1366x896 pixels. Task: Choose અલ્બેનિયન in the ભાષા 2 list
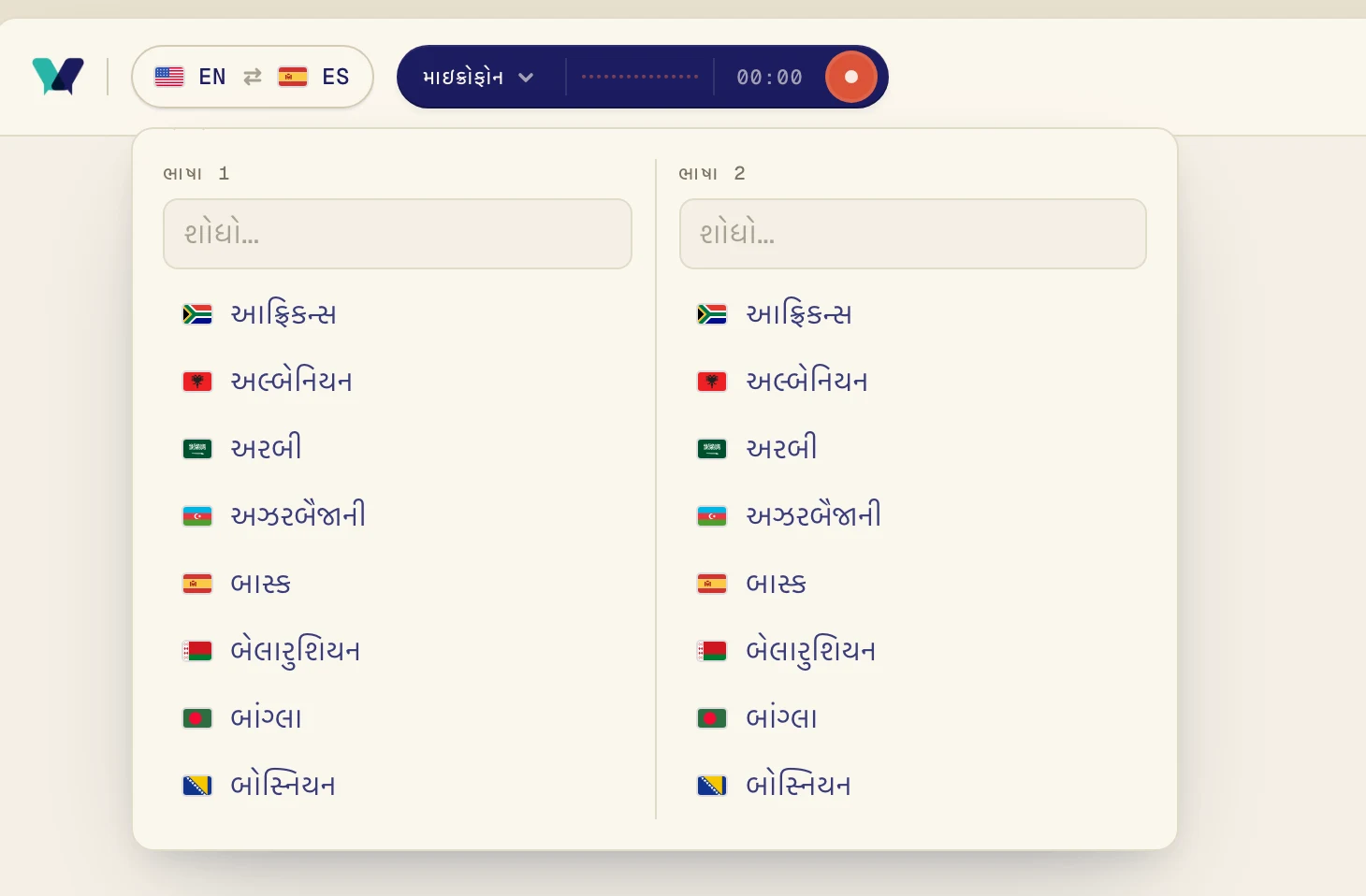point(913,382)
